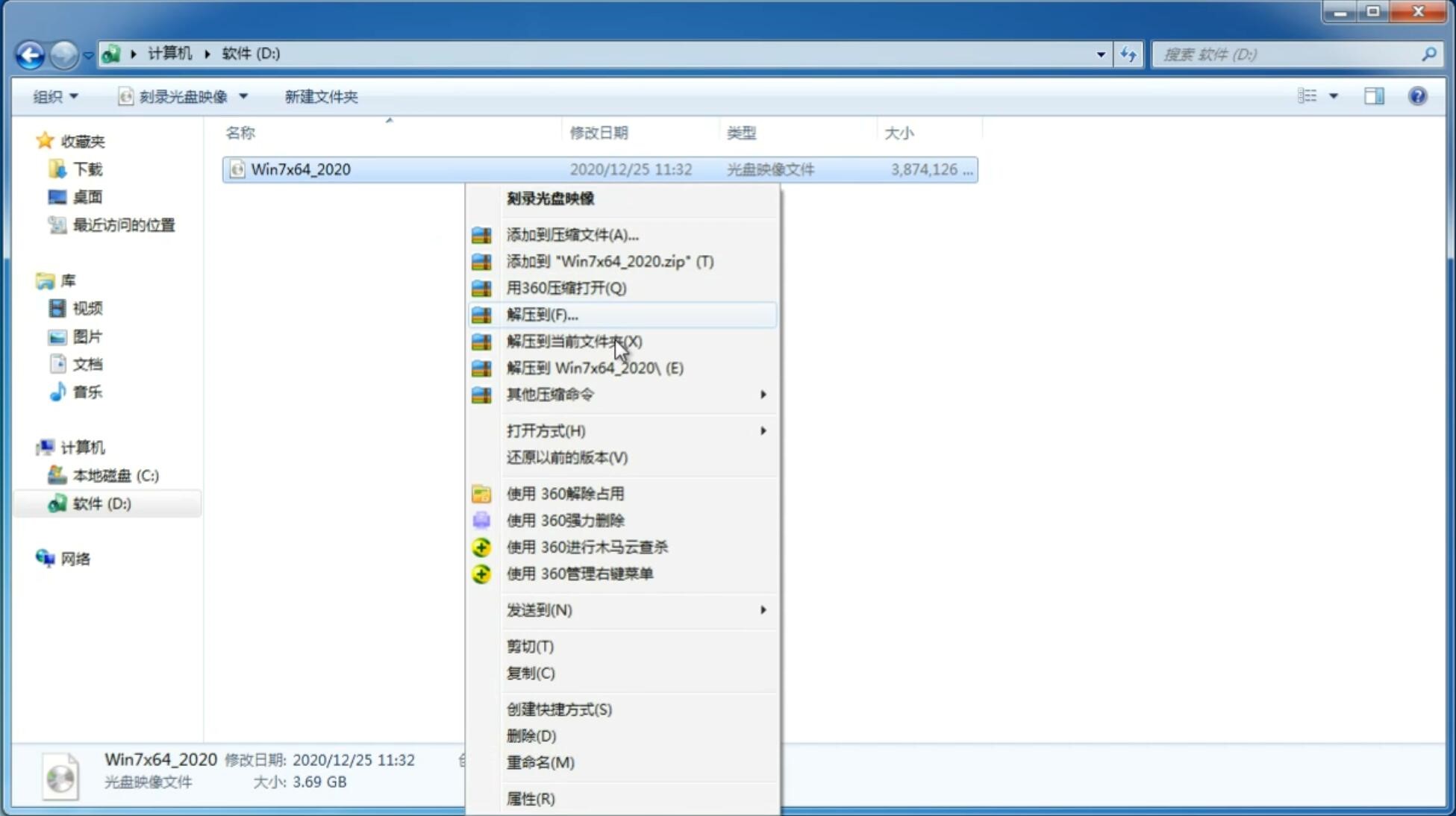Select 解压到 Win7x64_2020 folder

tap(595, 367)
